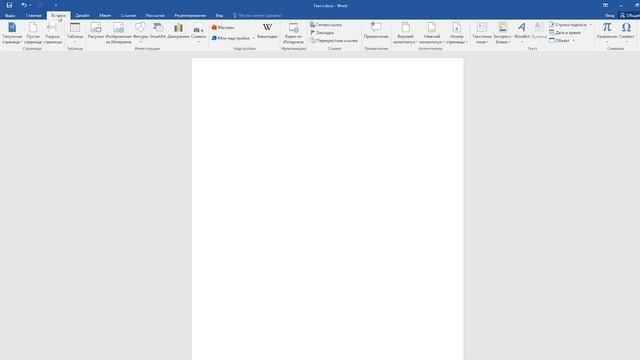Select the Вставка tab
640x360 pixels.
point(58,16)
